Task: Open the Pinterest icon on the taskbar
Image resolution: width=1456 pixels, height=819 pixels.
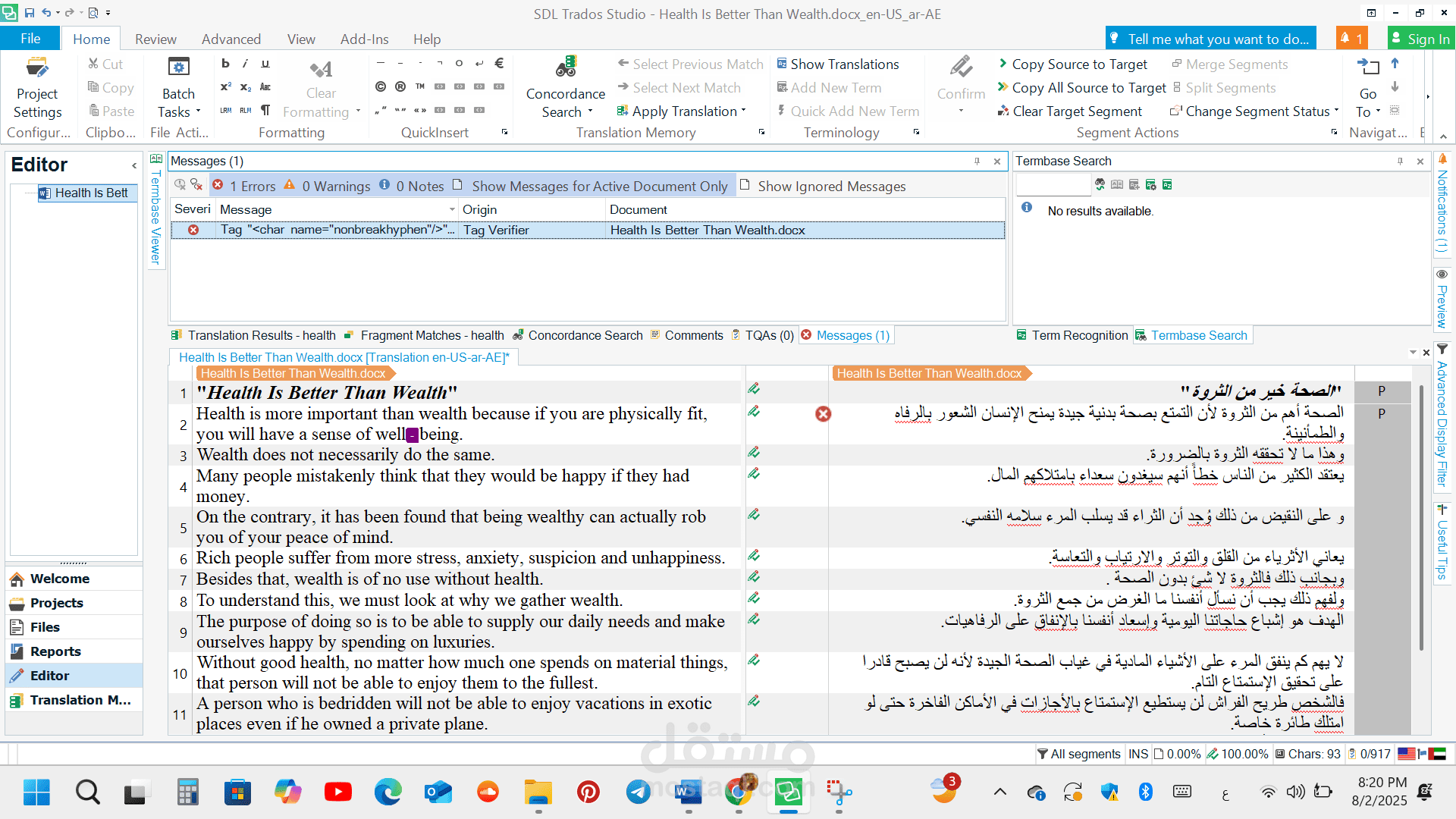Action: [x=588, y=792]
